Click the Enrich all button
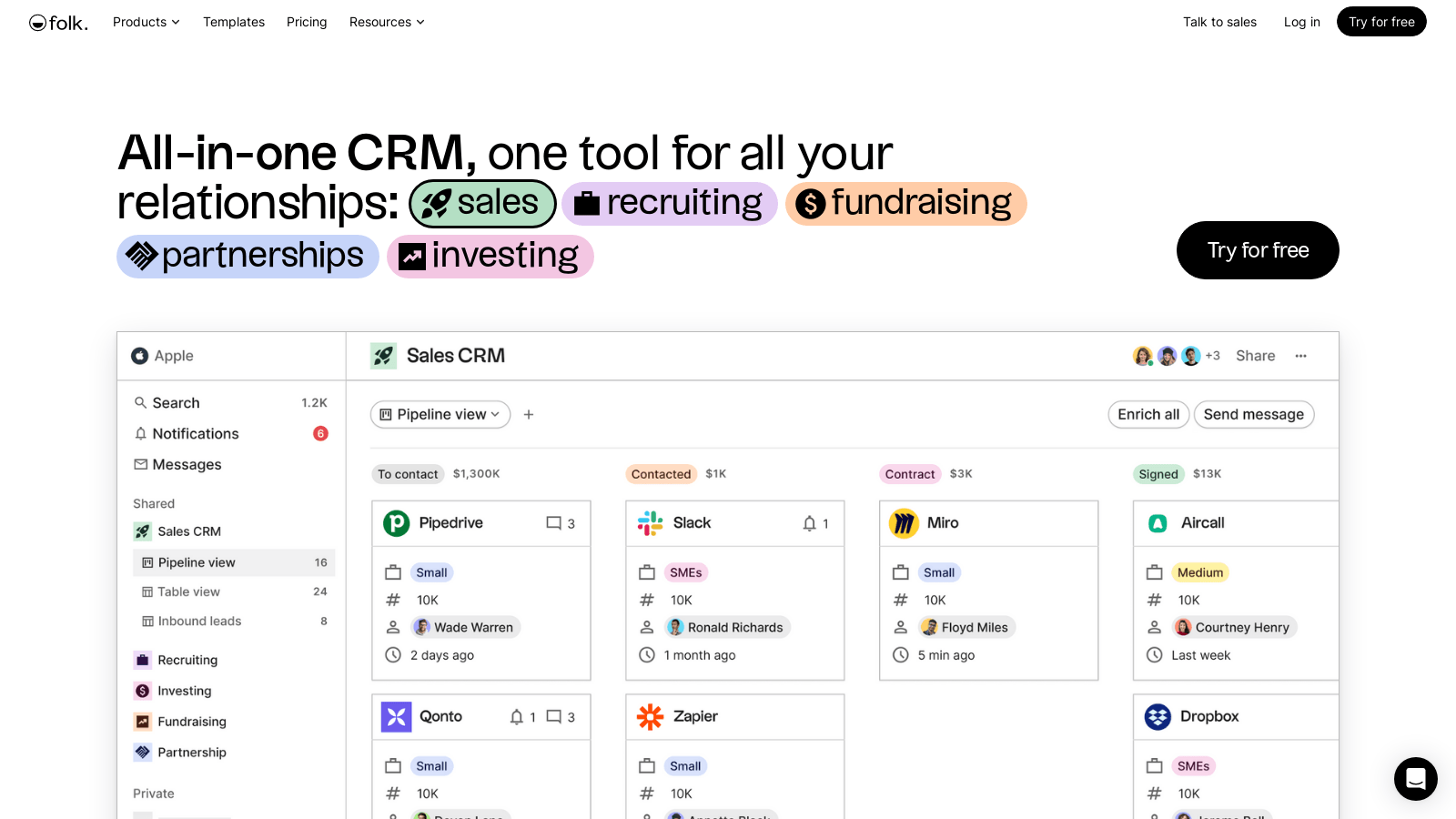The width and height of the screenshot is (1456, 819). (1148, 414)
